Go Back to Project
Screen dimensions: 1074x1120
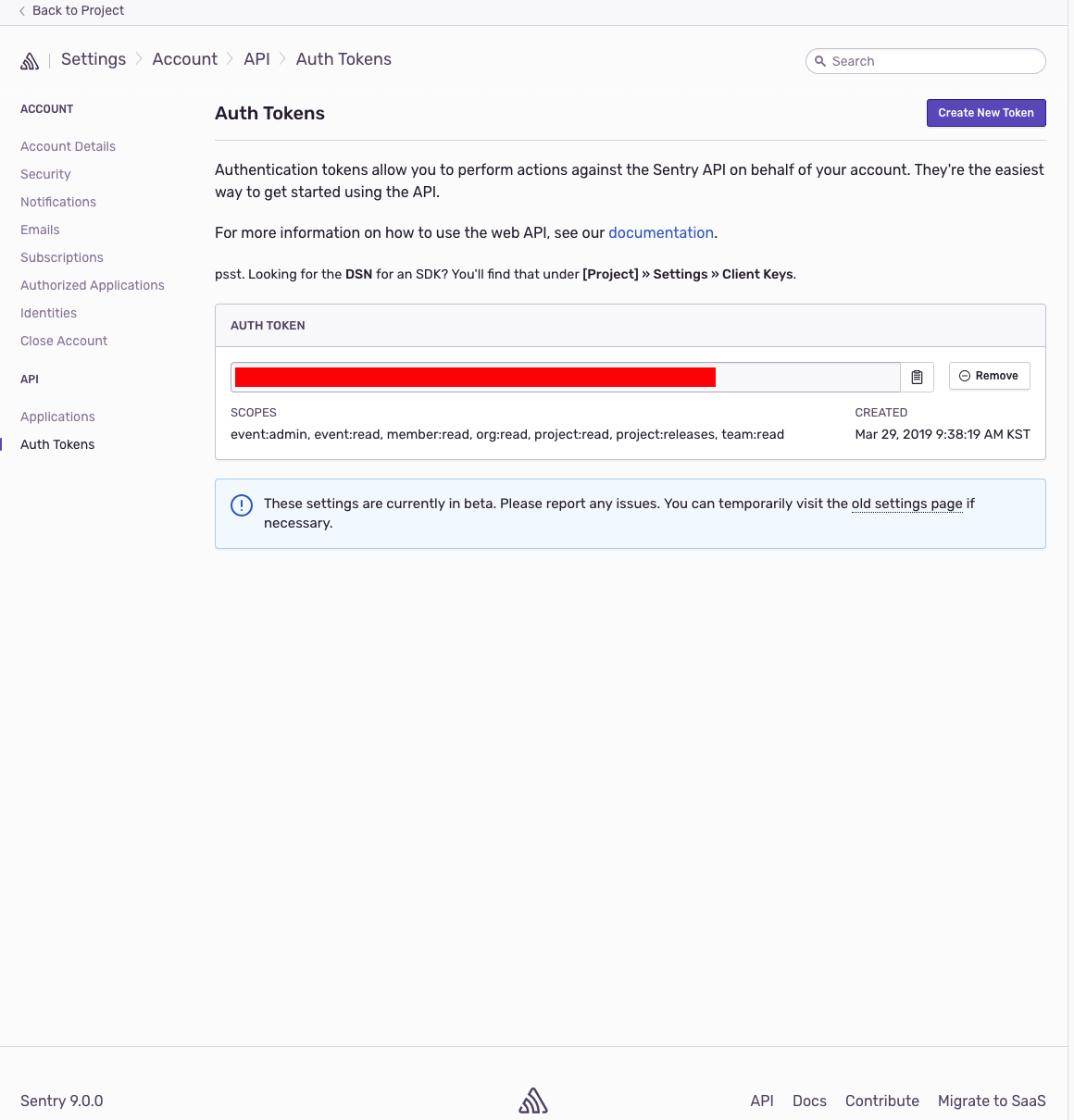click(x=71, y=10)
